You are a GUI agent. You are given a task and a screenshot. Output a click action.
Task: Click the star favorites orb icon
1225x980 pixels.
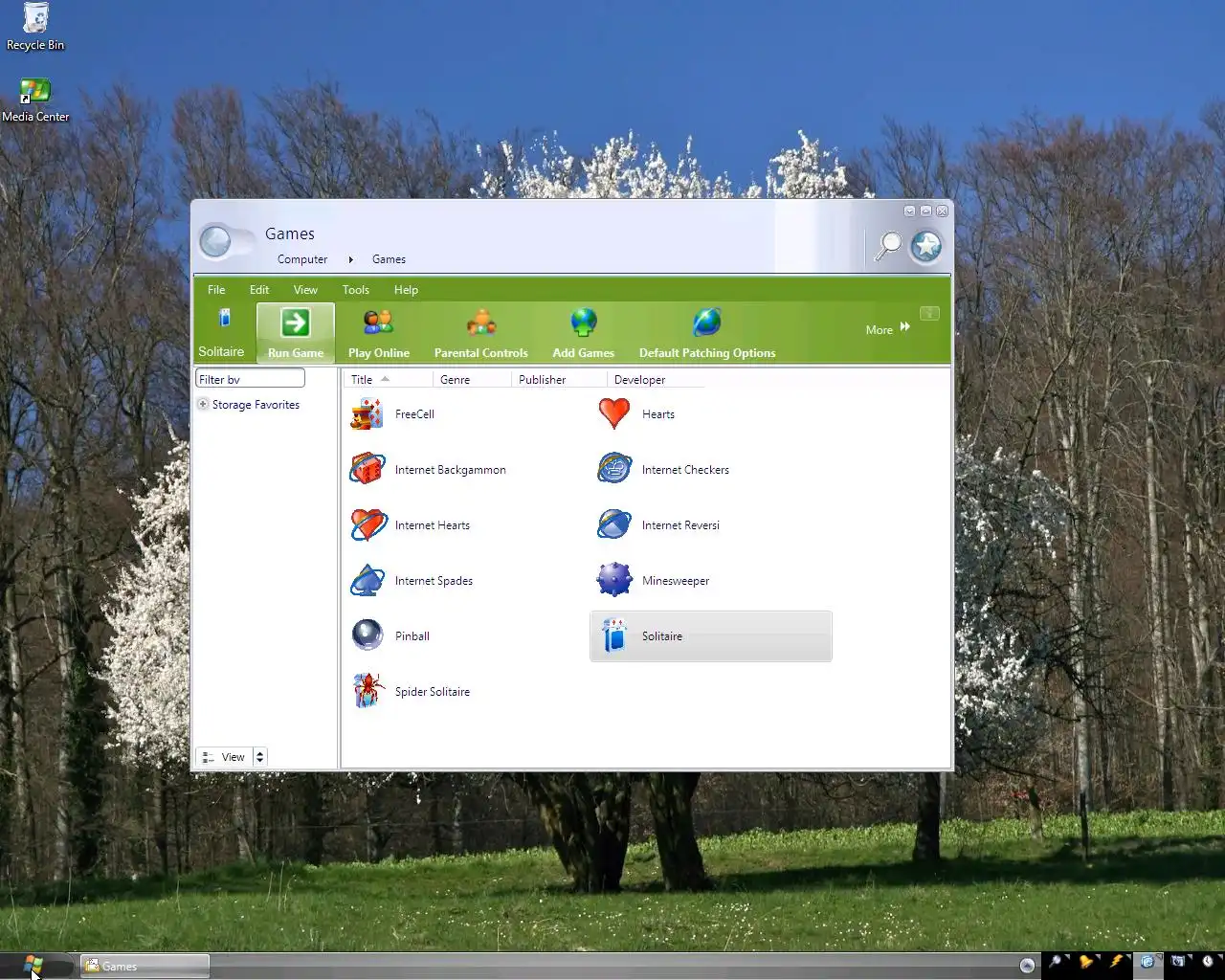(925, 247)
